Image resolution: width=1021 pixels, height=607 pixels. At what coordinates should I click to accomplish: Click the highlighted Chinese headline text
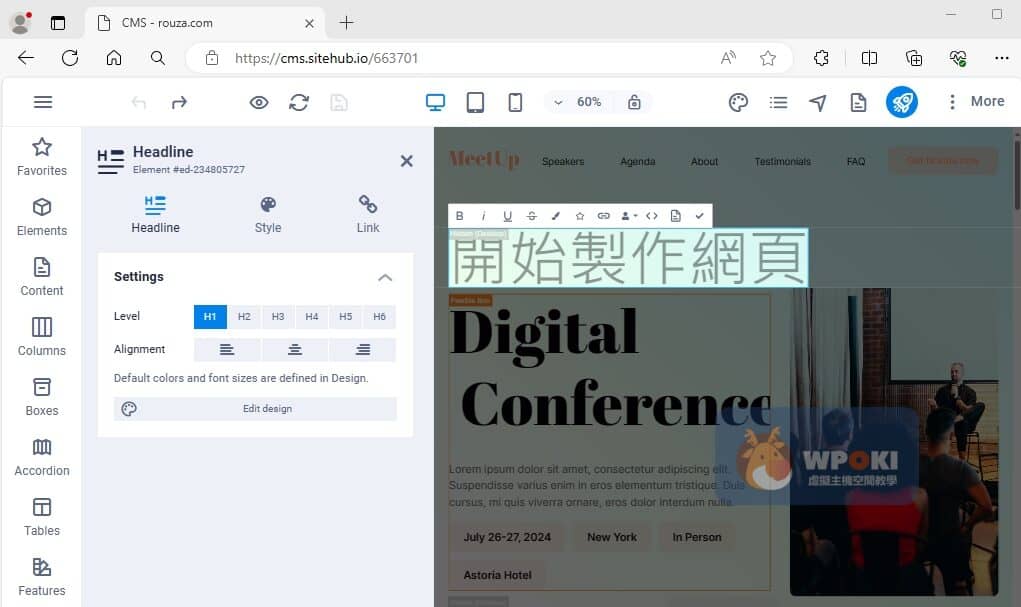pyautogui.click(x=628, y=259)
